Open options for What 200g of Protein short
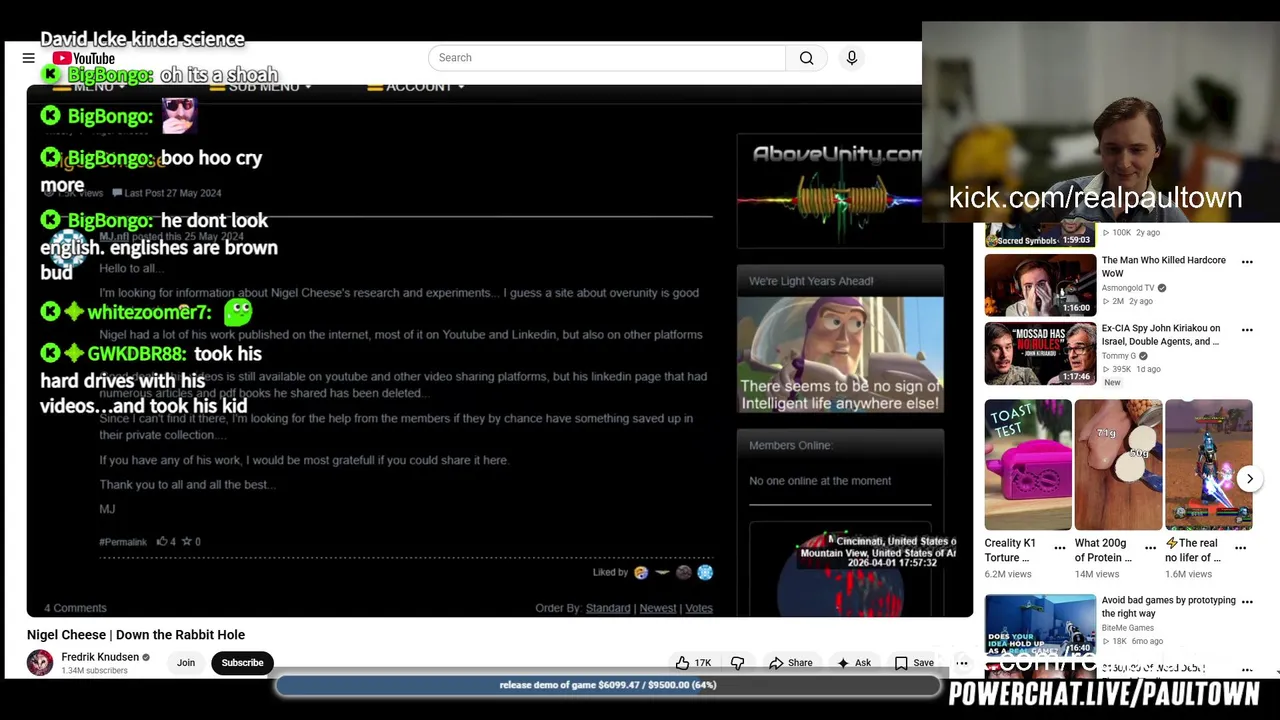1280x720 pixels. pyautogui.click(x=1150, y=548)
